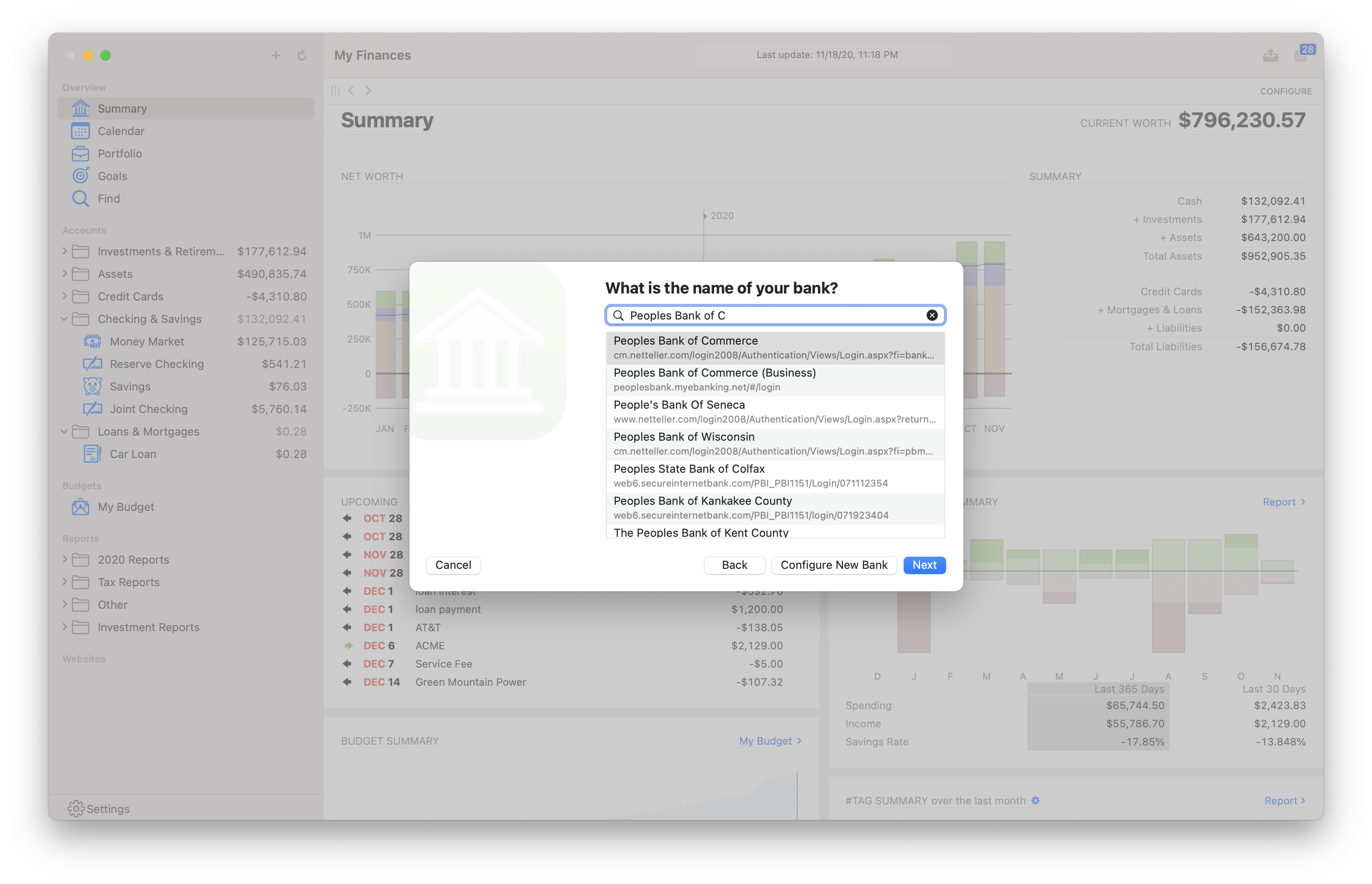Click the Next button in dialog
Image resolution: width=1372 pixels, height=884 pixels.
pyautogui.click(x=921, y=564)
